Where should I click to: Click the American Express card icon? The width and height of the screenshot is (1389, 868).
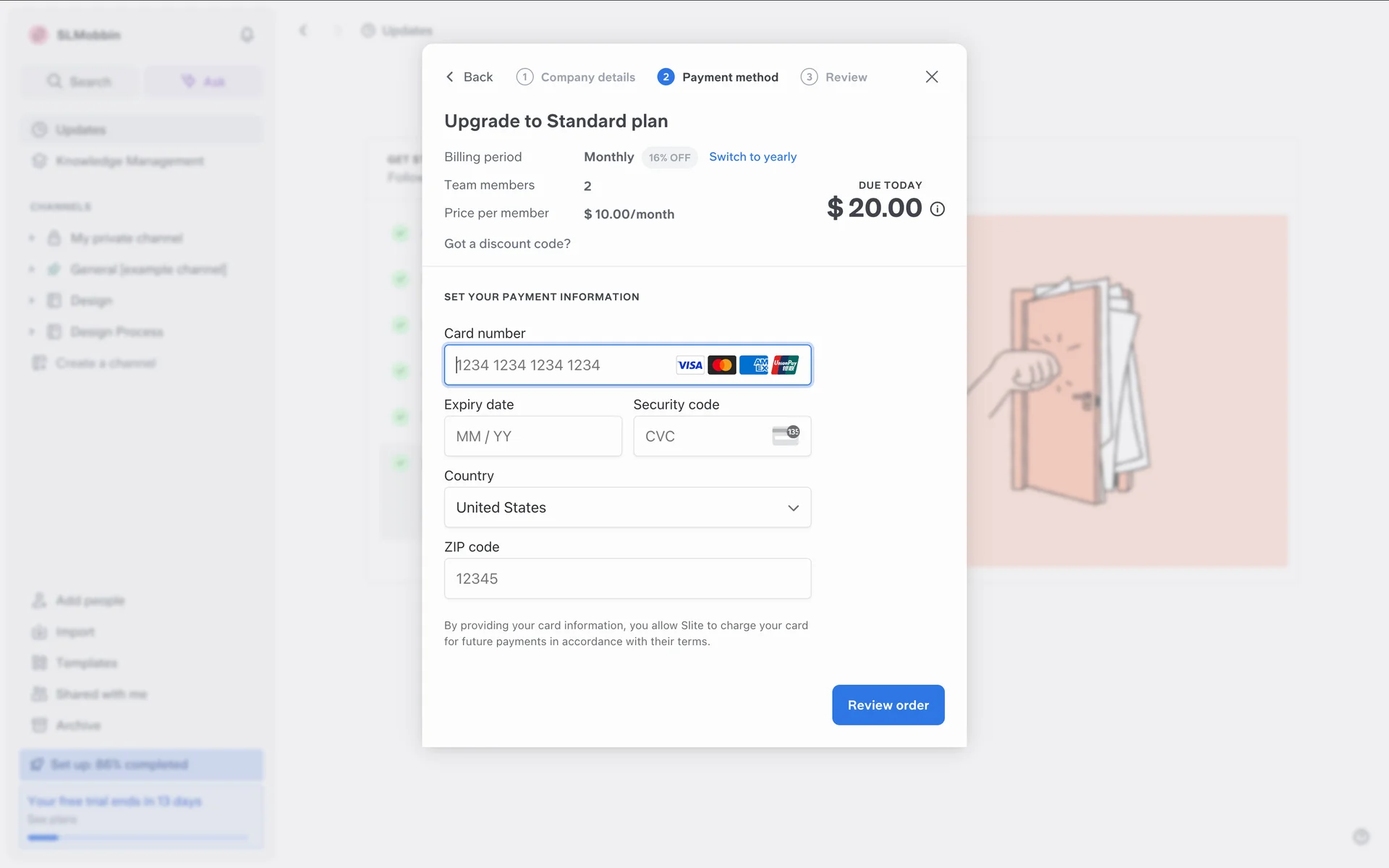753,365
